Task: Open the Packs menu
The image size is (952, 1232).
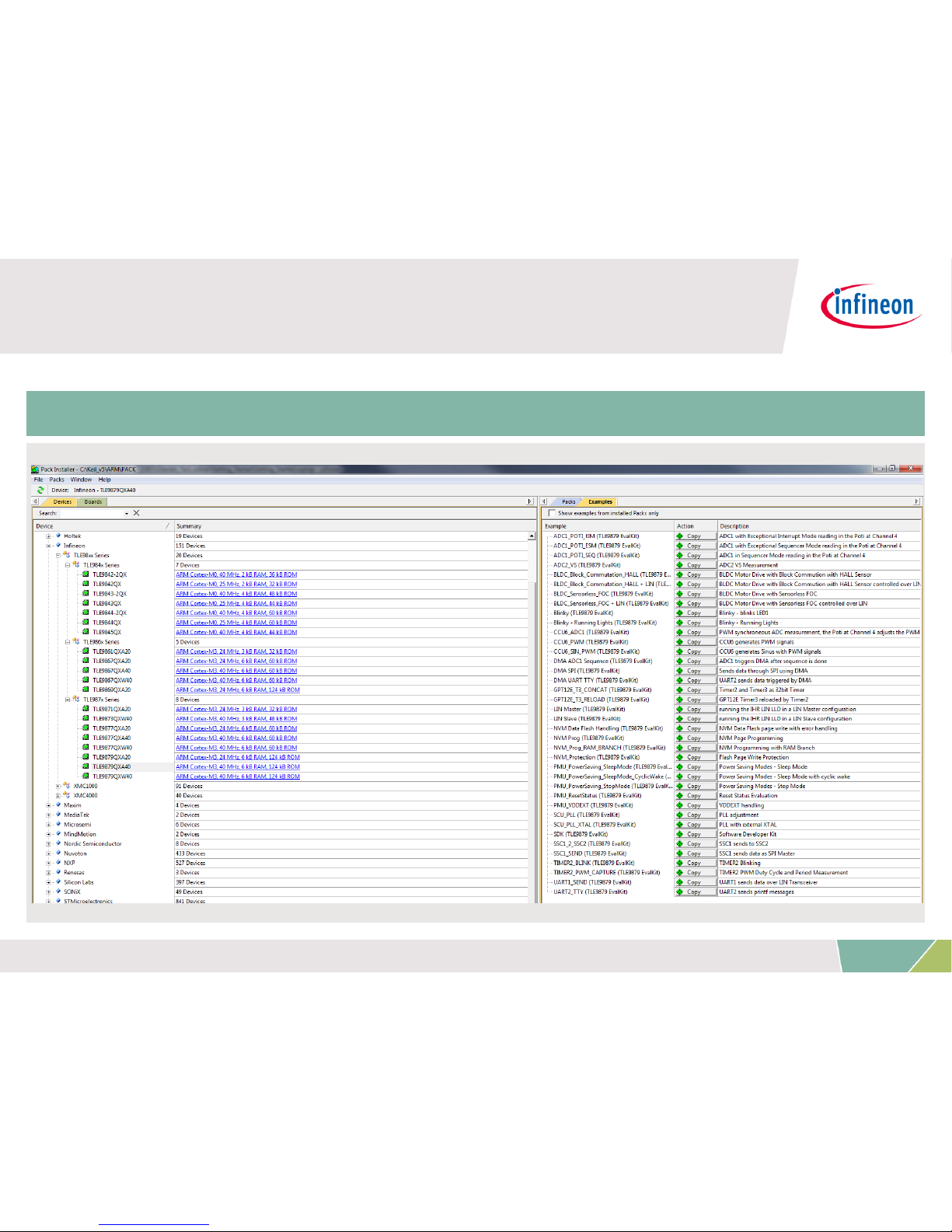Action: (x=57, y=480)
